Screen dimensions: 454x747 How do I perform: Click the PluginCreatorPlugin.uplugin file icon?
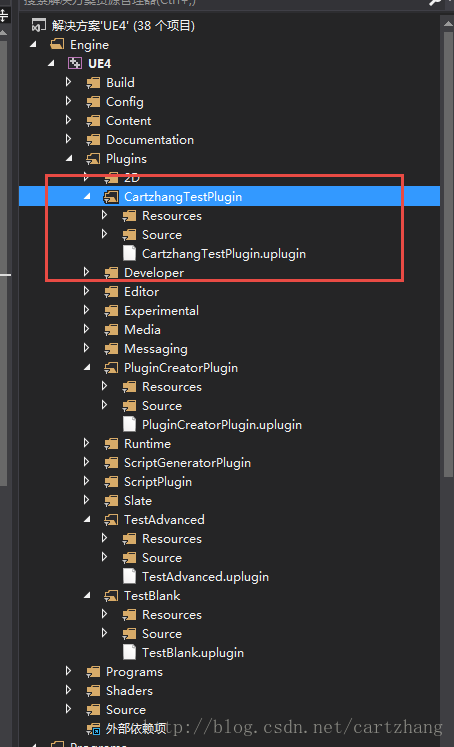[129, 424]
